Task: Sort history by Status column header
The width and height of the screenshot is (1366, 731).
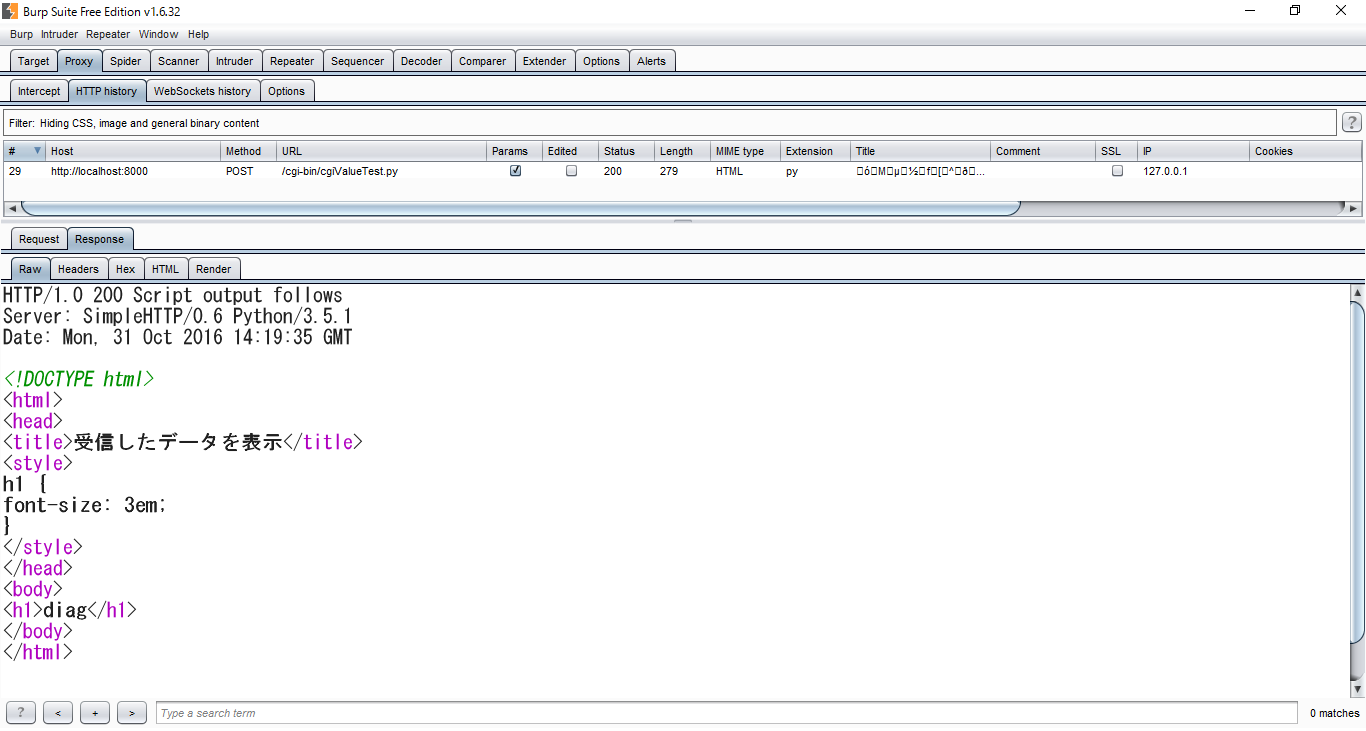Action: click(x=626, y=151)
